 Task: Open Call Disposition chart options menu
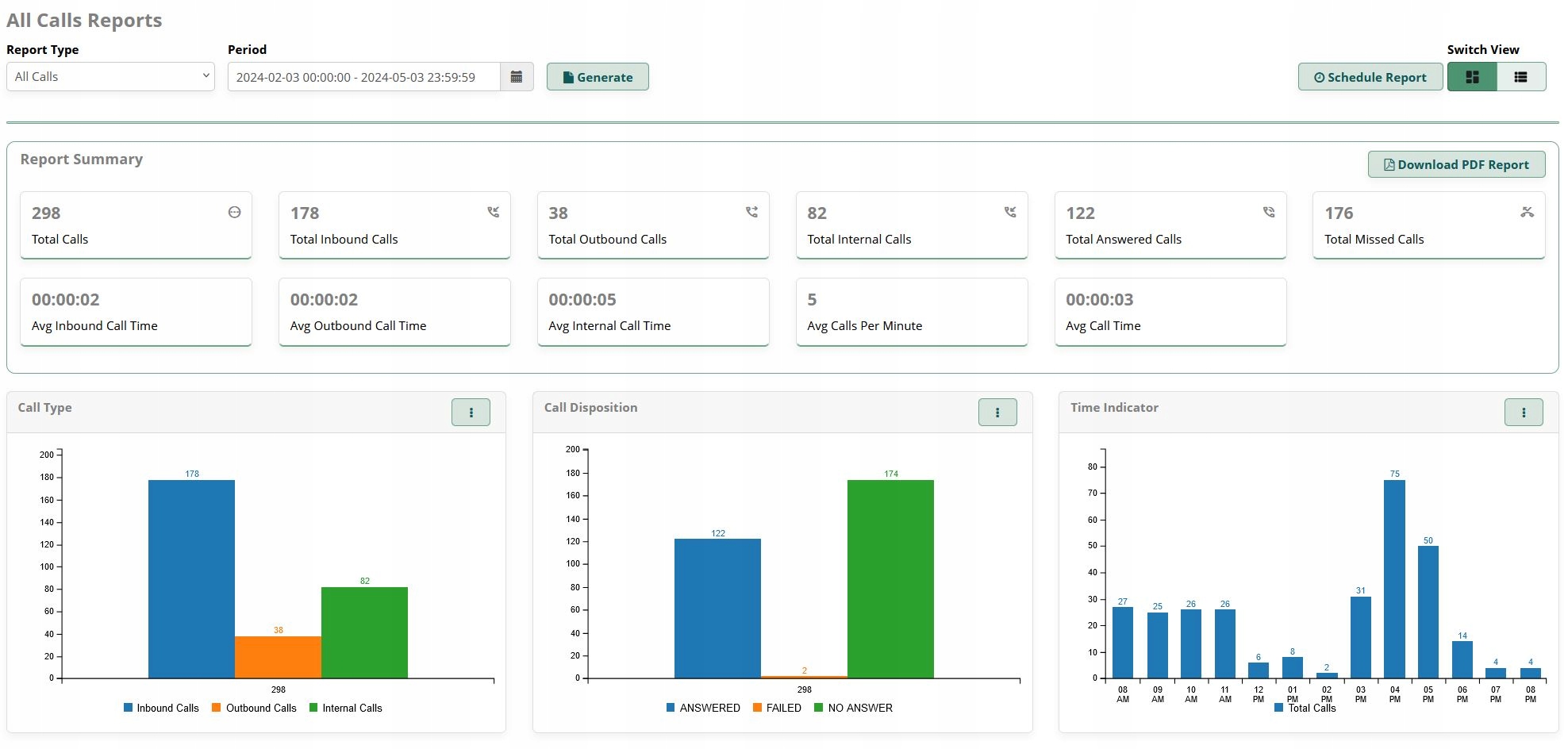click(x=997, y=413)
